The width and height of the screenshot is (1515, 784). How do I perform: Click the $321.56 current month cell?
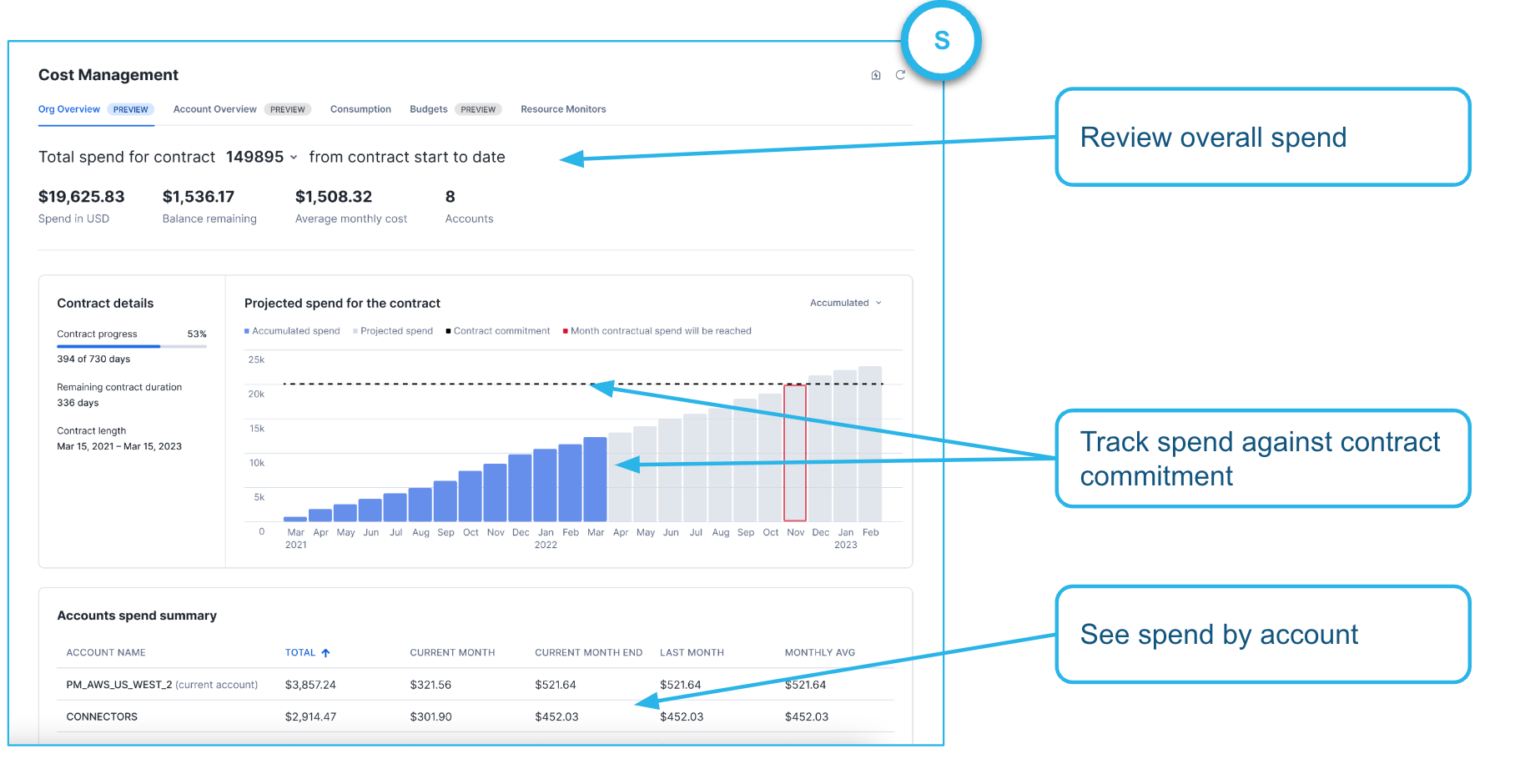pos(430,685)
